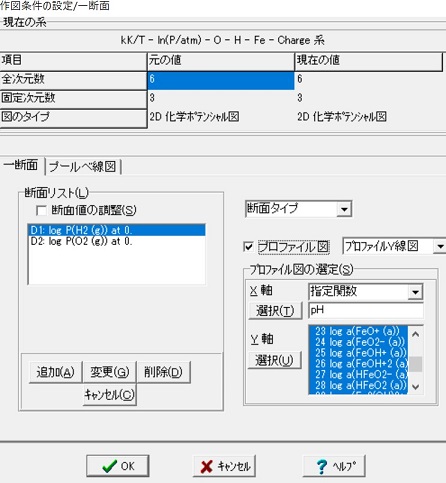
Task: Click the 削除(D) button
Action: 163,372
